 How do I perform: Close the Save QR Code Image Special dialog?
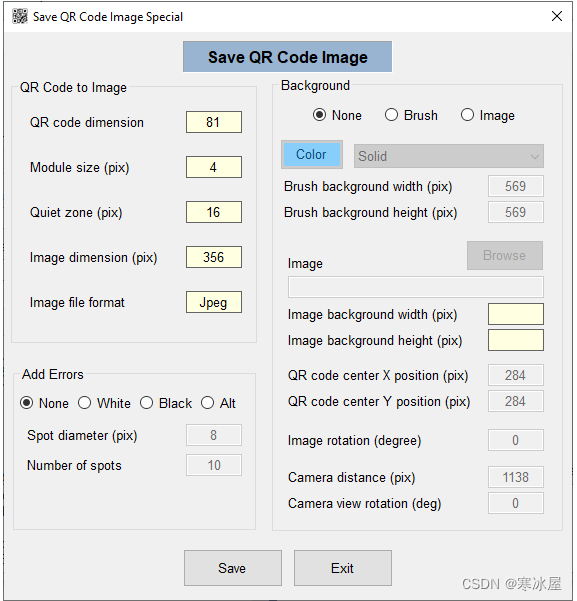pos(557,16)
